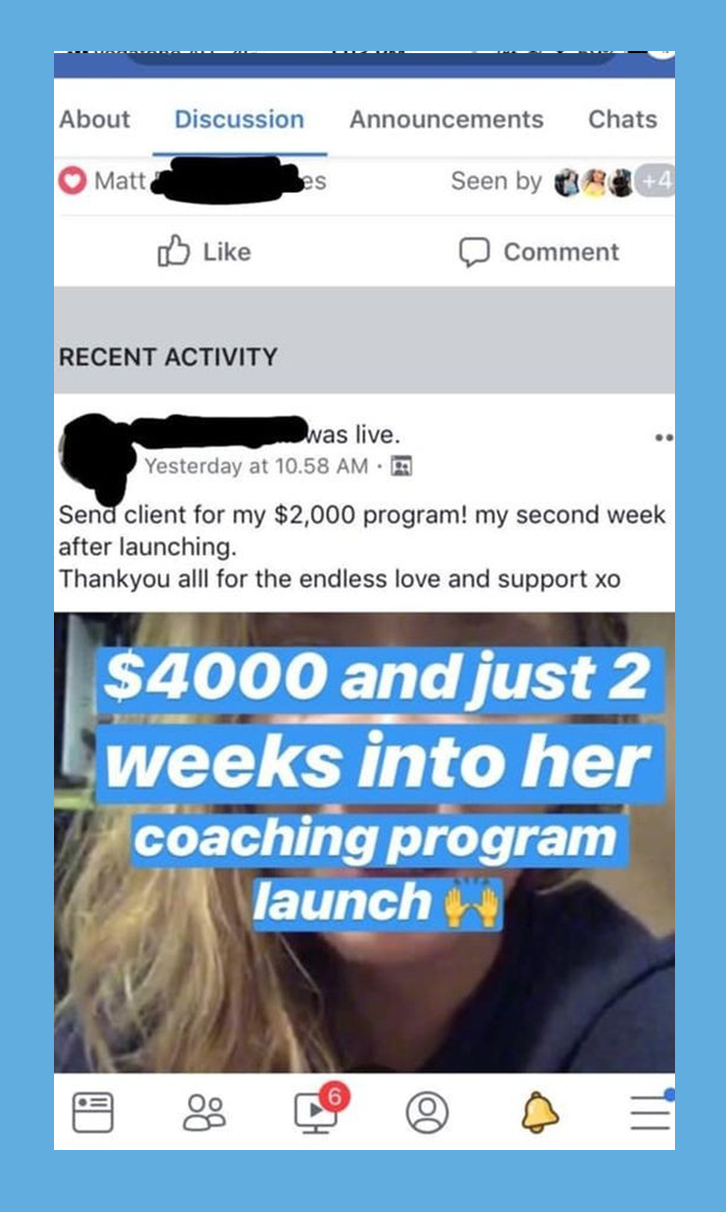Switch to the About tab
Viewport: 726px width, 1212px height.
point(95,119)
